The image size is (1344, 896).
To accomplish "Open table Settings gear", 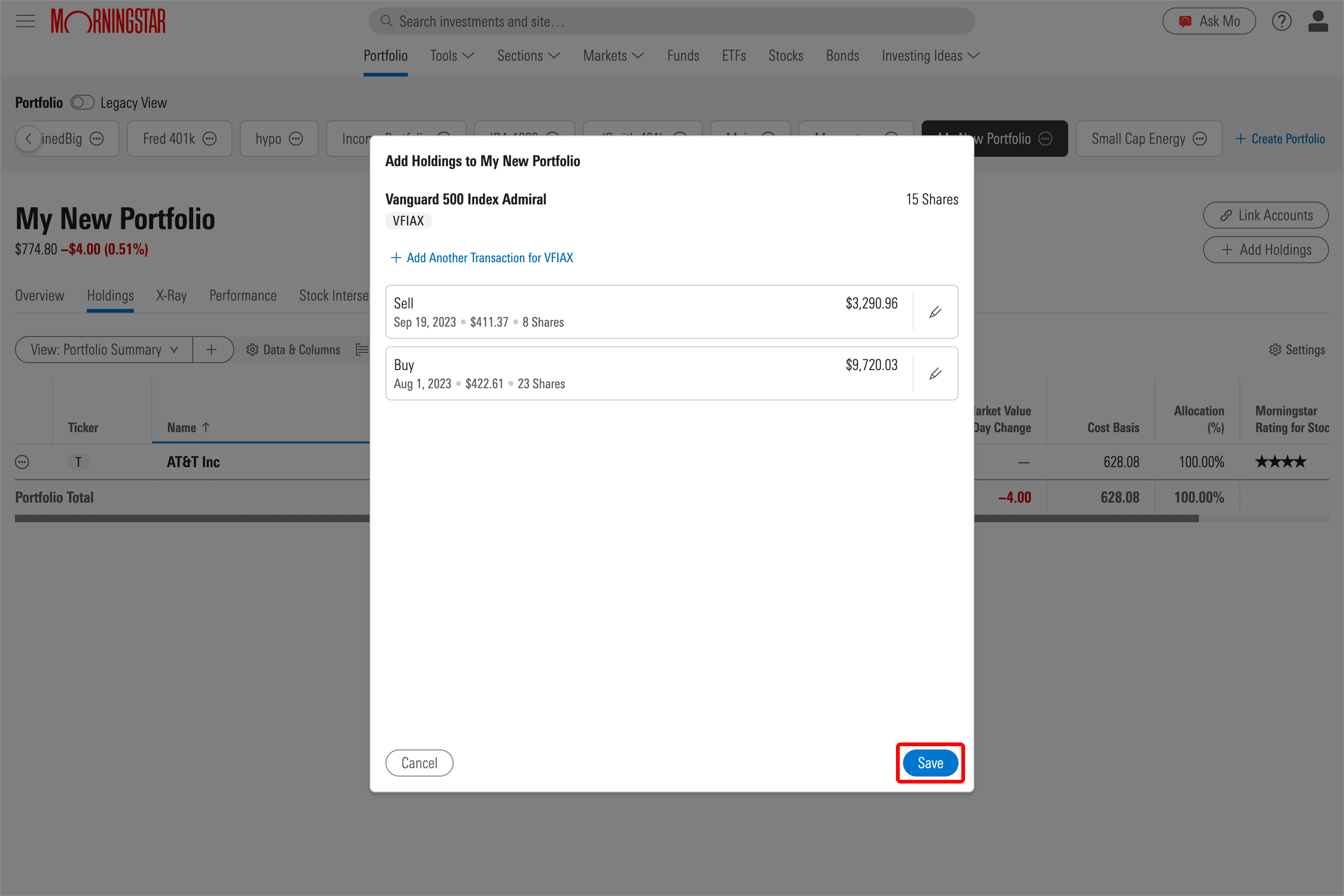I will pos(1297,350).
